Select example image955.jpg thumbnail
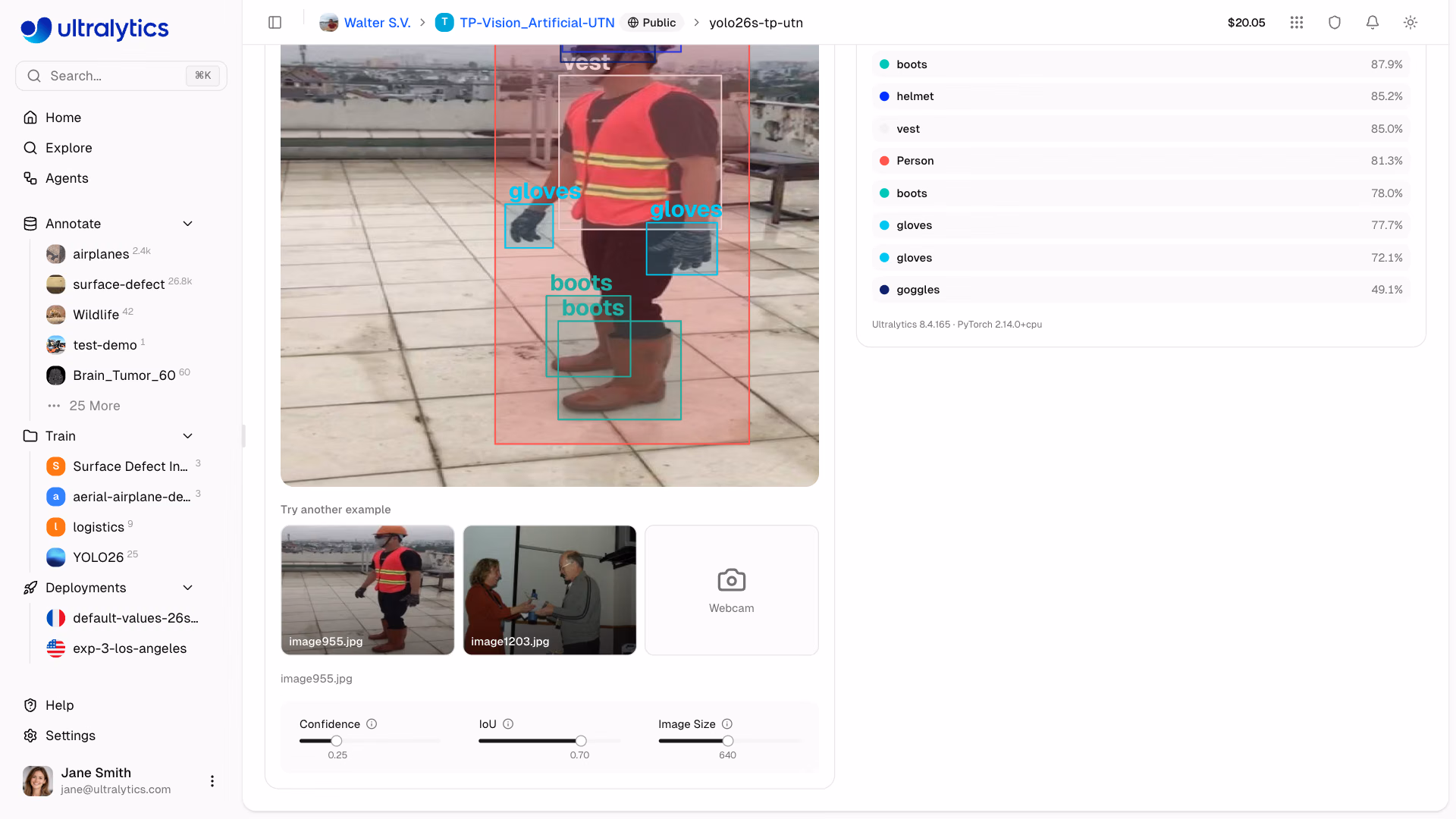The width and height of the screenshot is (1456, 819). pos(368,590)
